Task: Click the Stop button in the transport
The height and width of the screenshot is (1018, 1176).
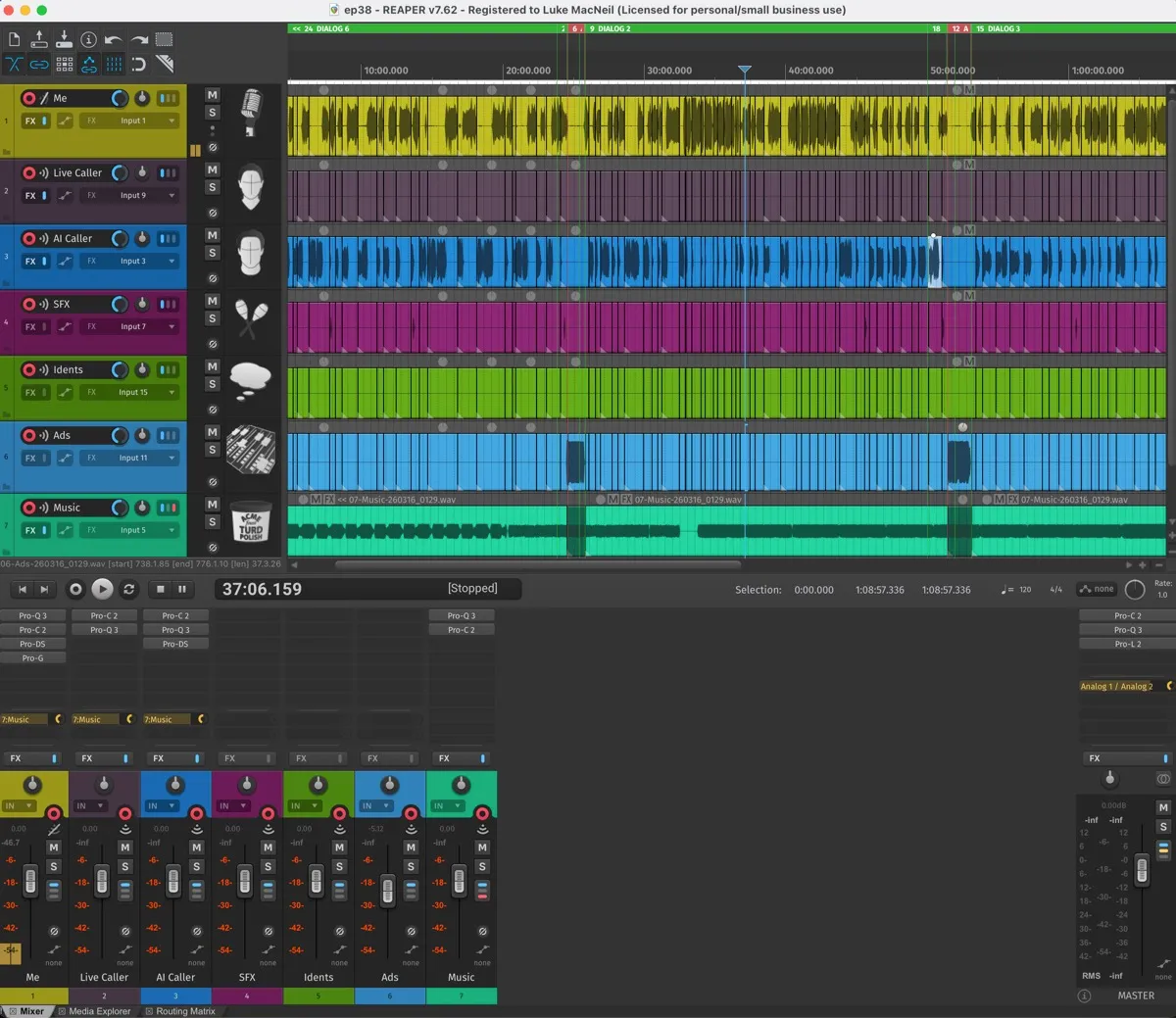Action: (161, 589)
